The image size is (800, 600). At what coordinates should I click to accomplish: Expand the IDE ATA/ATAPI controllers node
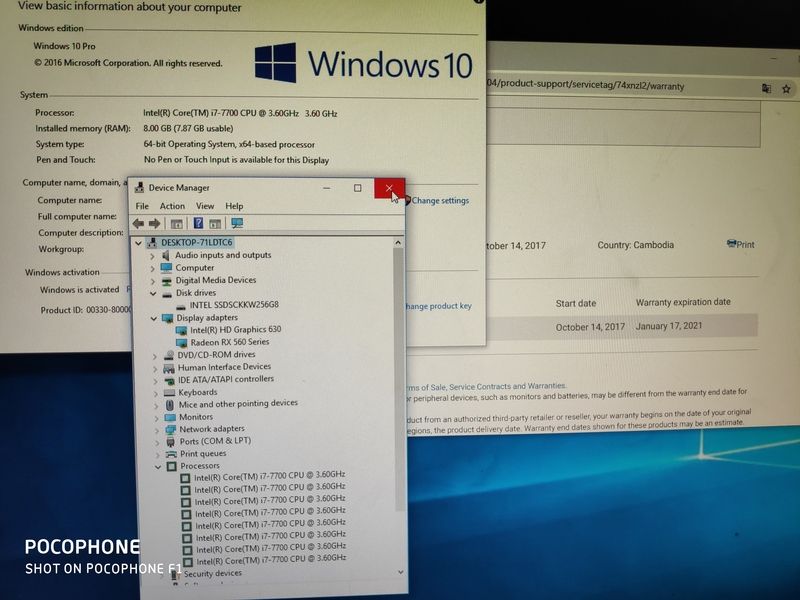(x=155, y=381)
